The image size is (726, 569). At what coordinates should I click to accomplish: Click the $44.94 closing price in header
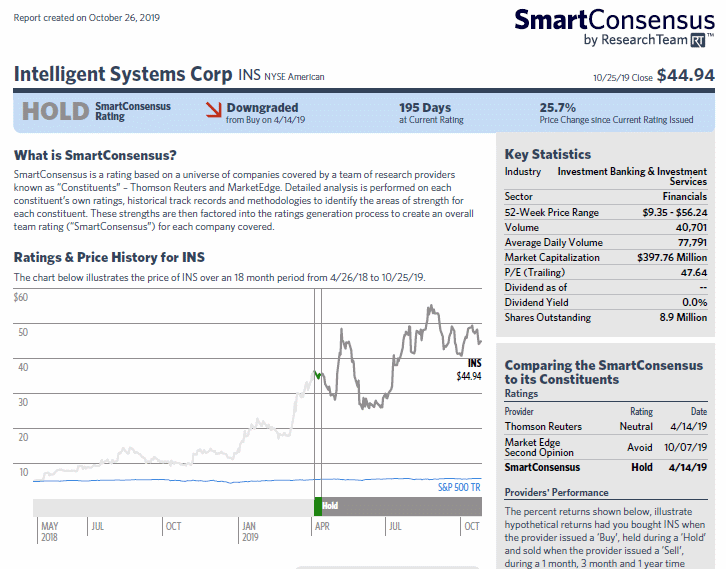tap(686, 75)
